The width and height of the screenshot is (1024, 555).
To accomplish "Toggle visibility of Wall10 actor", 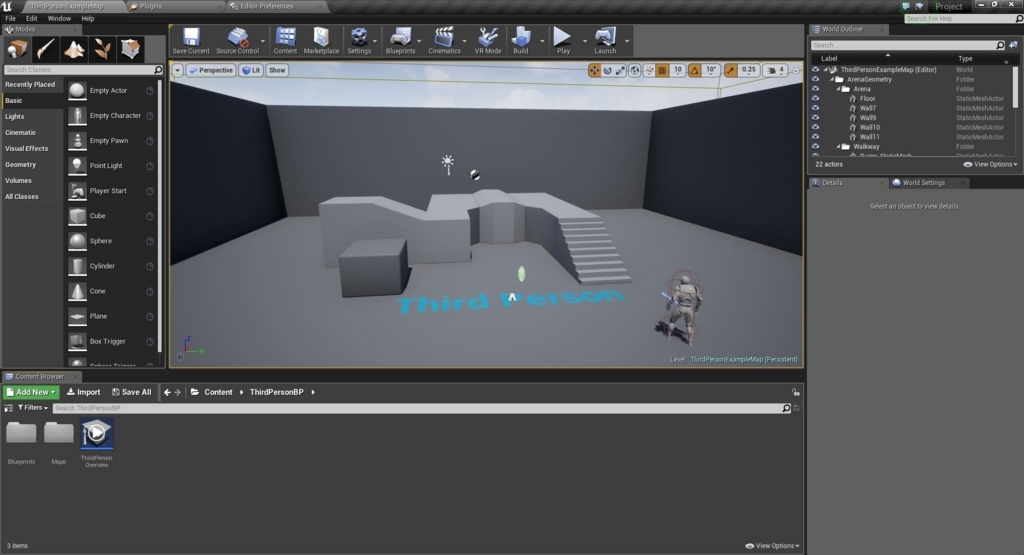I will [815, 127].
